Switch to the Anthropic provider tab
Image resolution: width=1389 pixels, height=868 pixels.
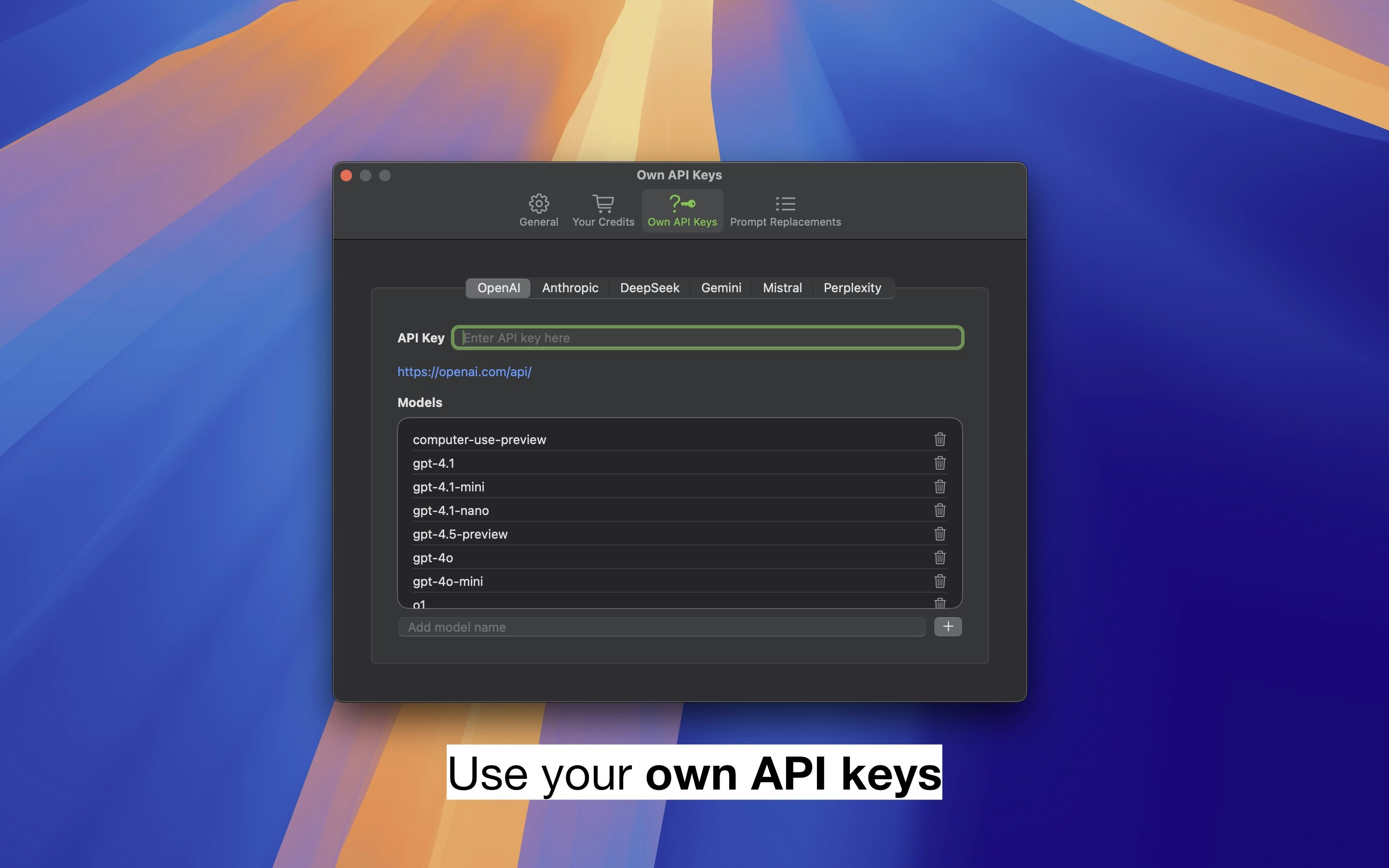[570, 287]
